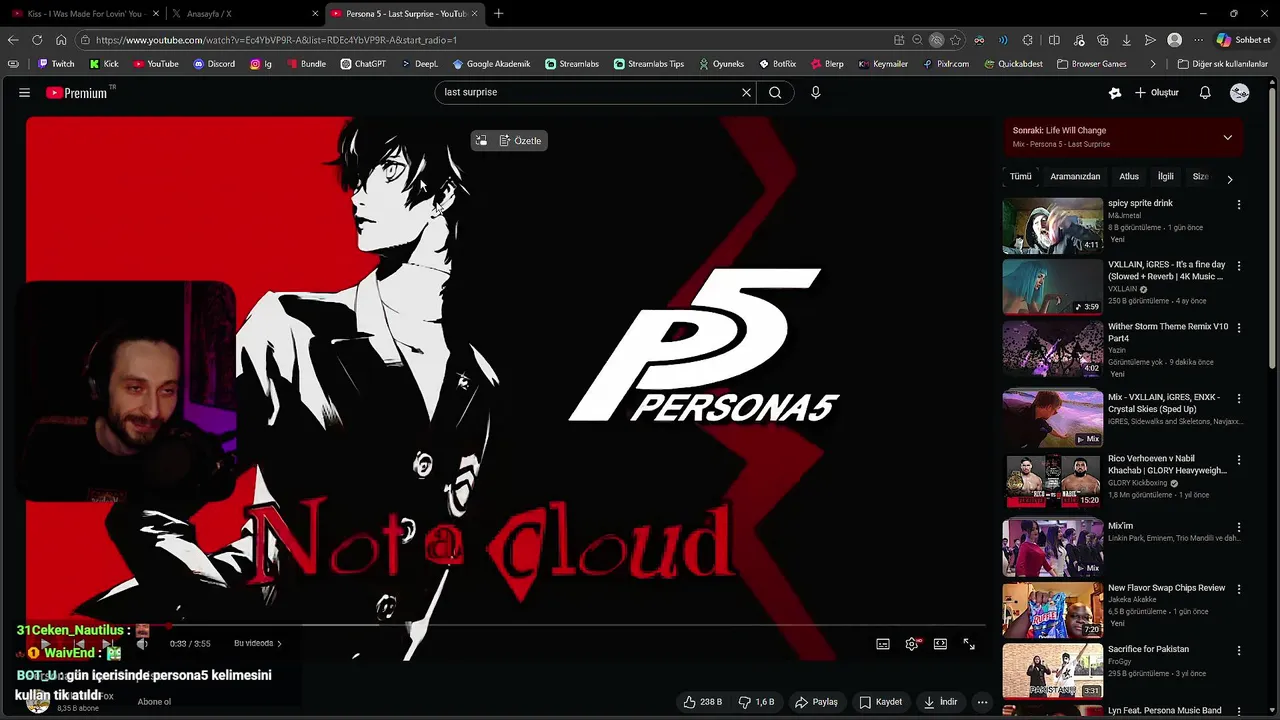The width and height of the screenshot is (1280, 720).
Task: Select the Tümü filter chip
Action: point(1020,176)
